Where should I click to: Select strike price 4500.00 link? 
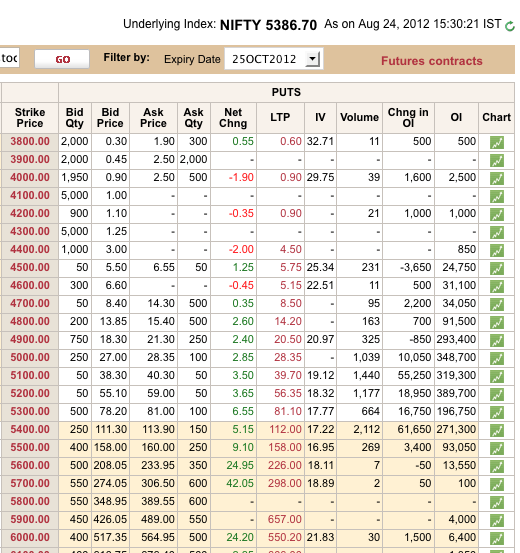click(x=30, y=267)
